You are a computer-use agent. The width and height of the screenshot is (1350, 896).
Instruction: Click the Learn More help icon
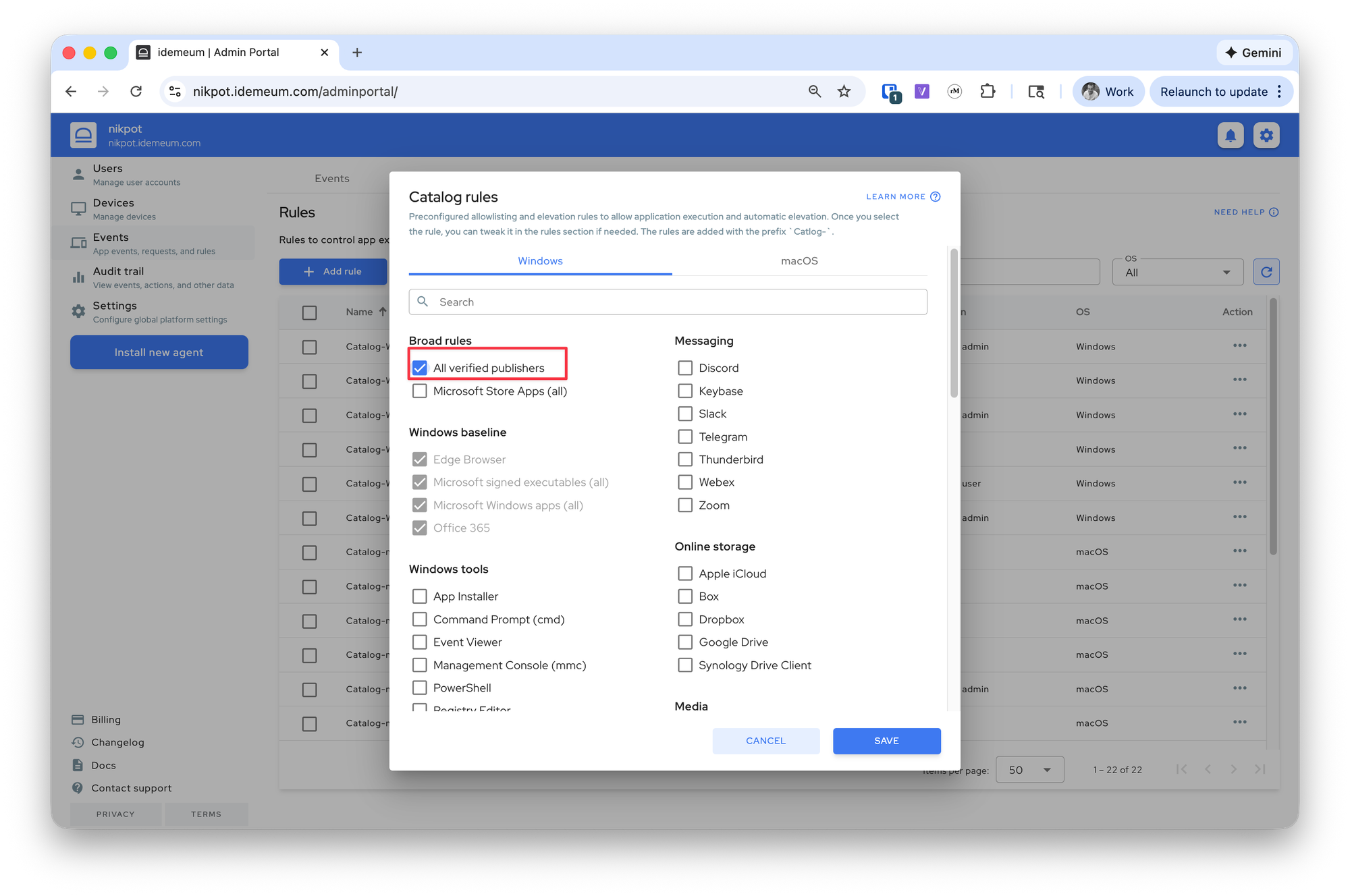pyautogui.click(x=936, y=197)
